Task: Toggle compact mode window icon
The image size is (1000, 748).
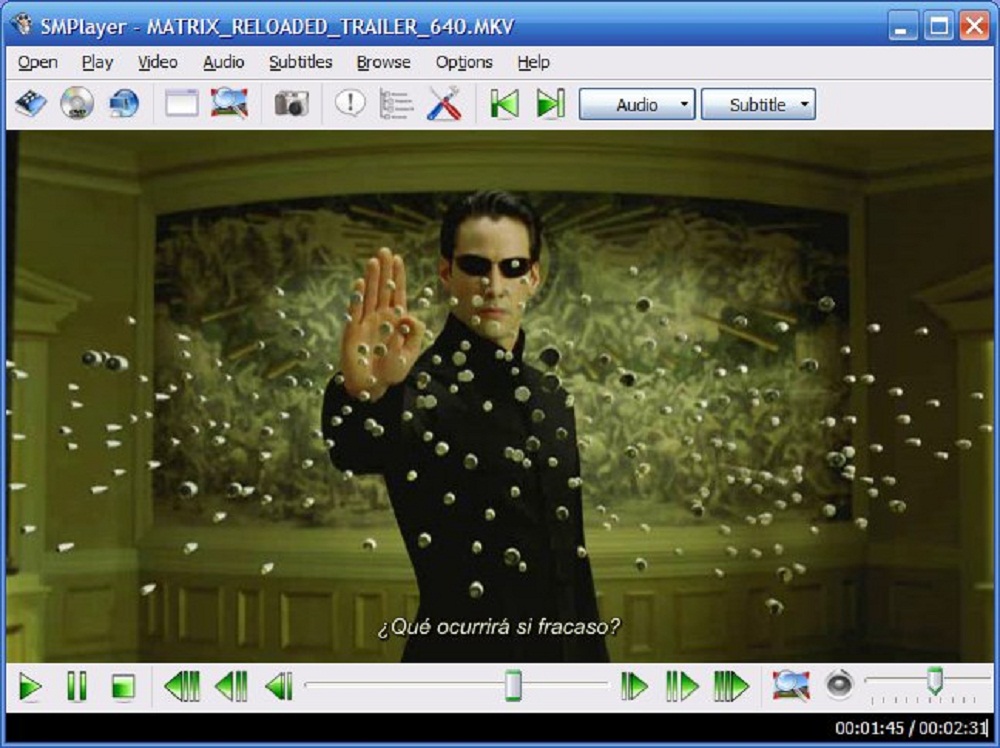Action: point(182,103)
